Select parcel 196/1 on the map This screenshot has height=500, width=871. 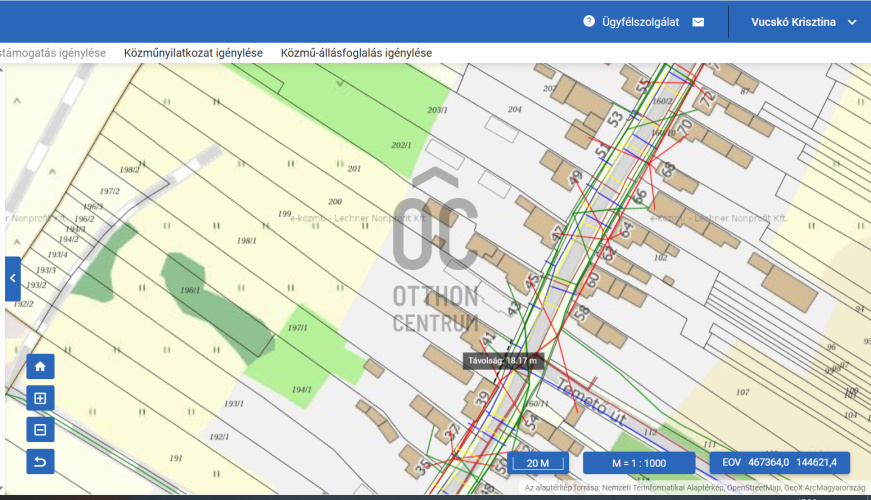[x=190, y=291]
